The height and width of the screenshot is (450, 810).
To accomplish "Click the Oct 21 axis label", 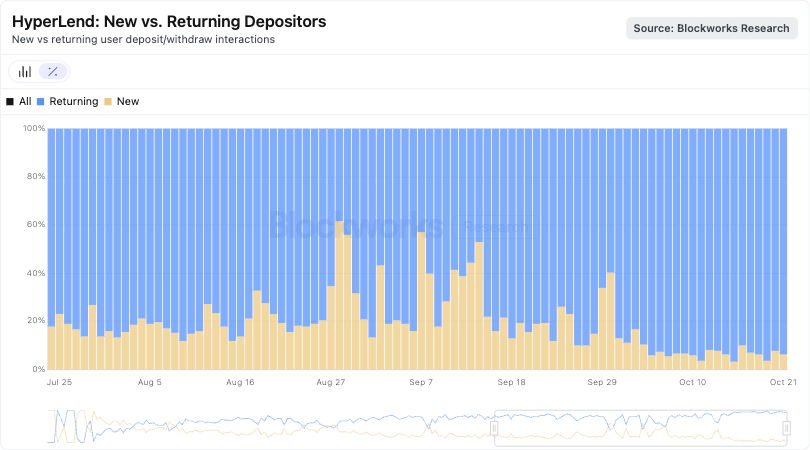I will [783, 382].
